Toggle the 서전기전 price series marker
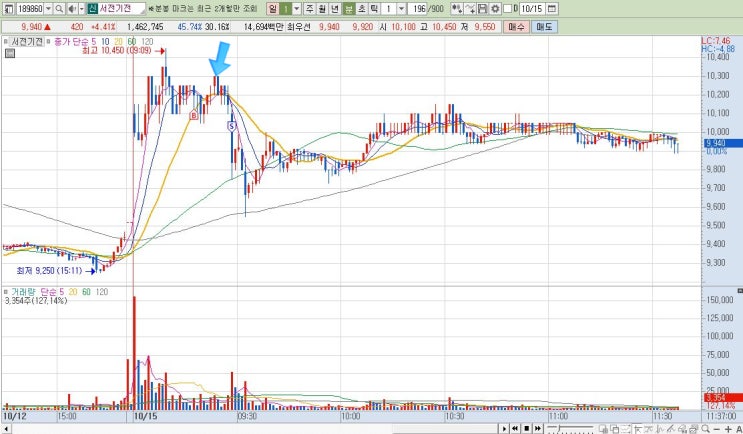743x434 pixels. pyautogui.click(x=6, y=42)
